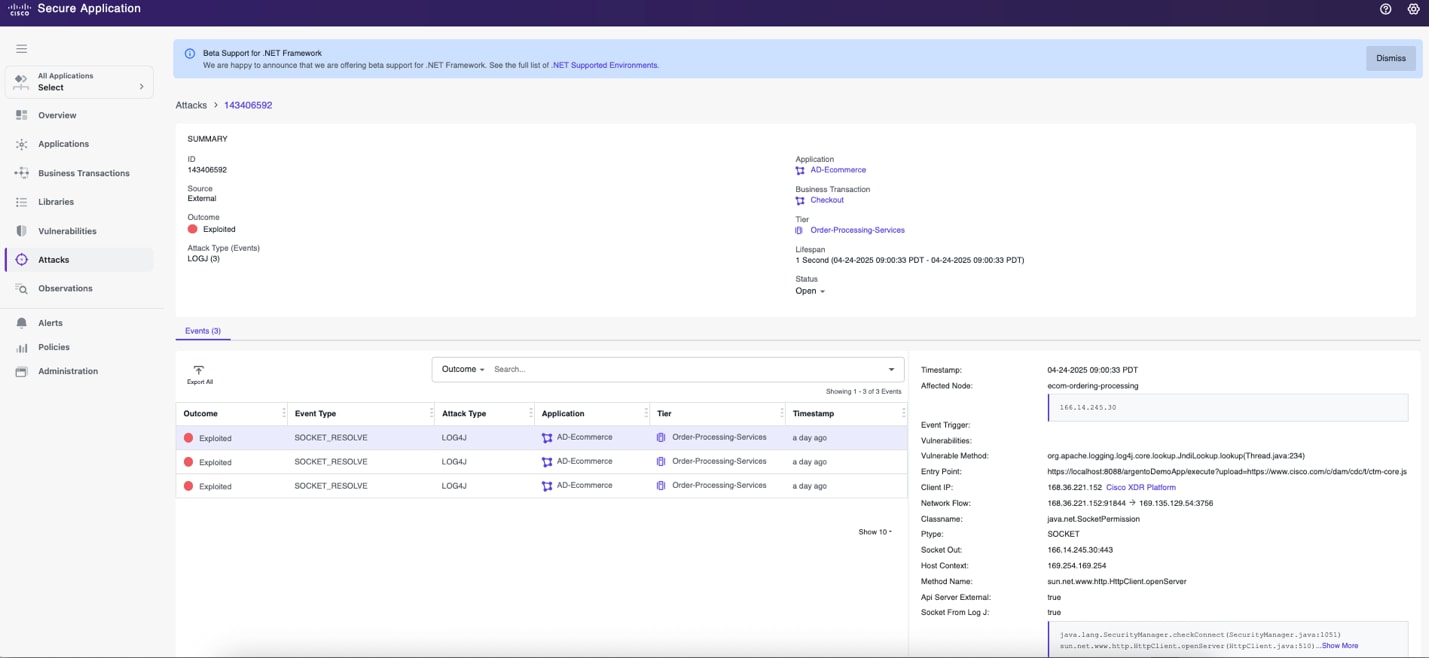
Task: Click Show More on the stack trace
Action: [x=1340, y=646]
